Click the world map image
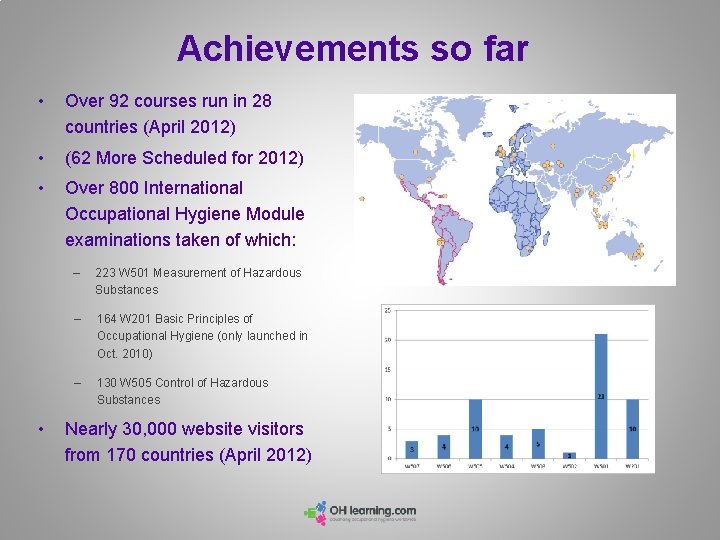Image resolution: width=720 pixels, height=540 pixels. [x=515, y=190]
